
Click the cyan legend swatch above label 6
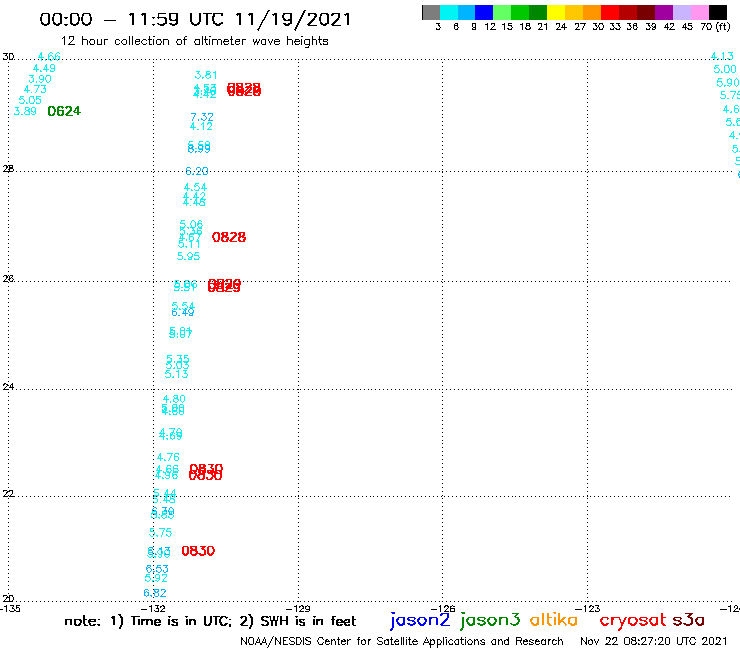click(448, 12)
